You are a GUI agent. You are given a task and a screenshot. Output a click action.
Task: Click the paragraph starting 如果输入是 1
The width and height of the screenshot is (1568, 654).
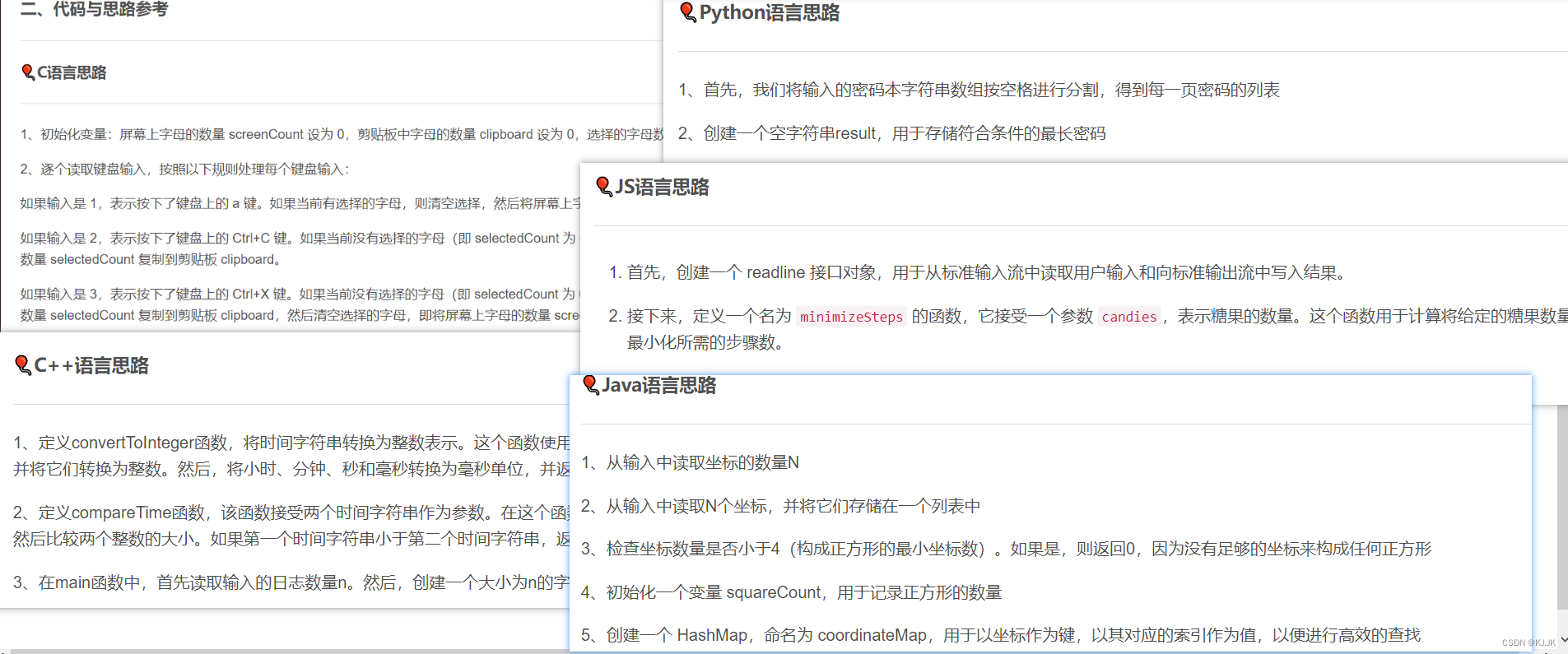point(300,203)
